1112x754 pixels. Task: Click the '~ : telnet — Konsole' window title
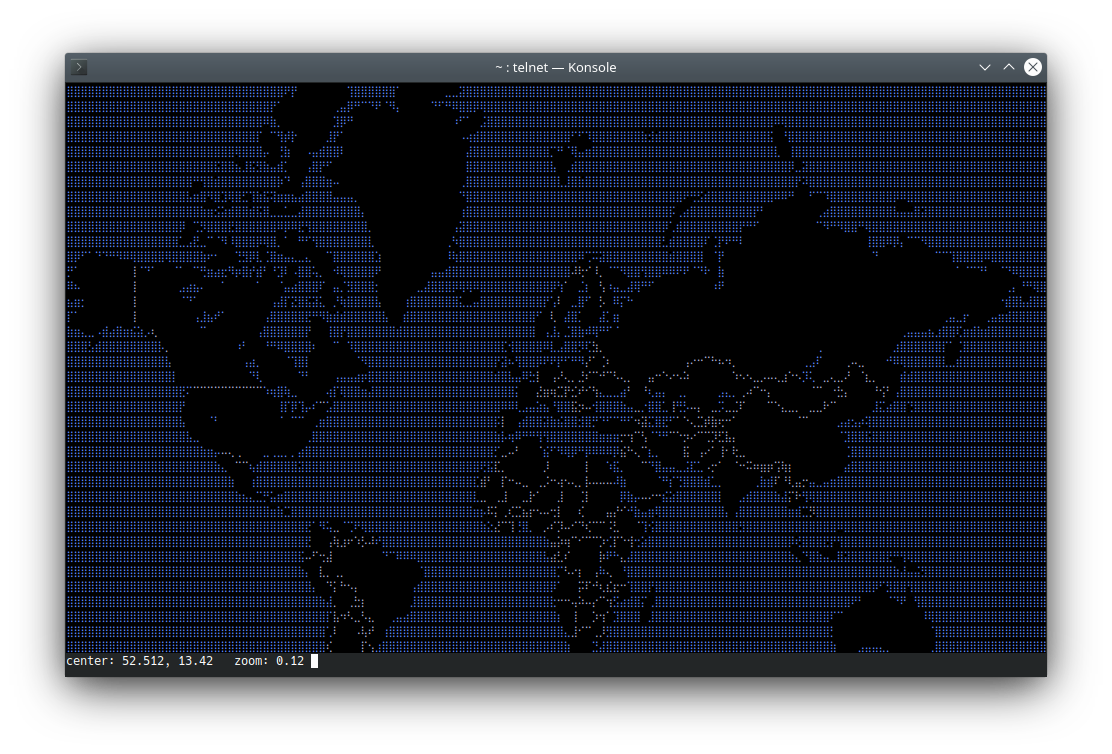[556, 67]
